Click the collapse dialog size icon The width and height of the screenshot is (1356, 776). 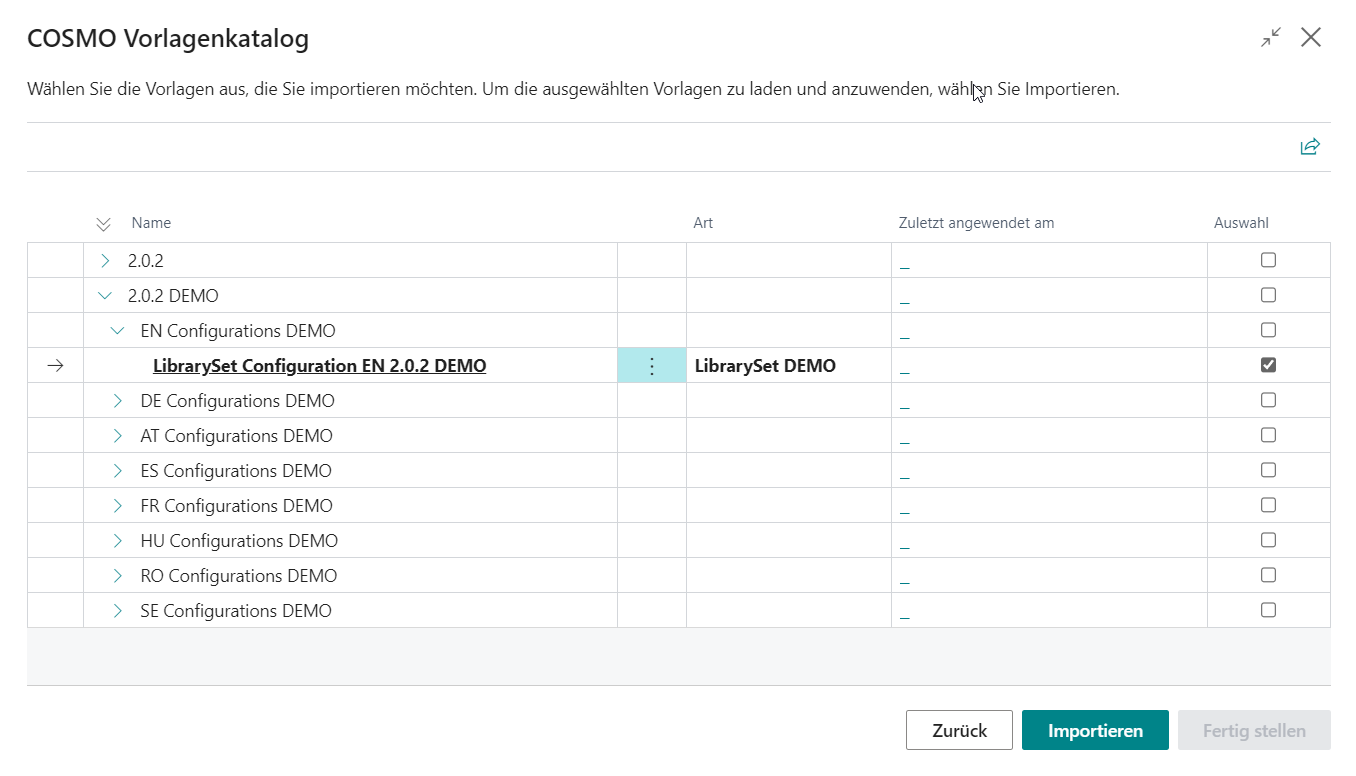[1270, 38]
